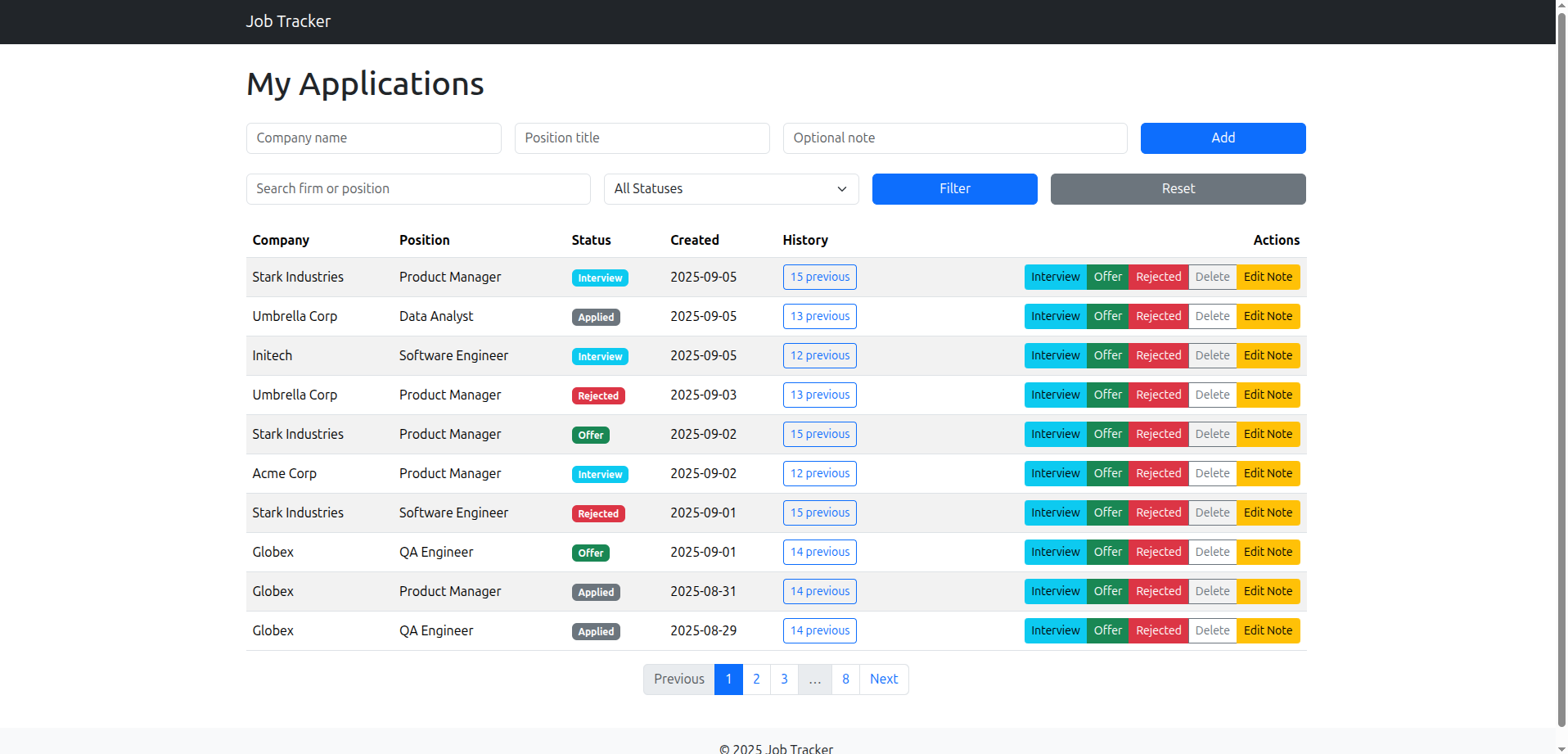Set Umbrella Corp Data Analyst to Offer
This screenshot has height=754, width=1568.
pyautogui.click(x=1107, y=316)
